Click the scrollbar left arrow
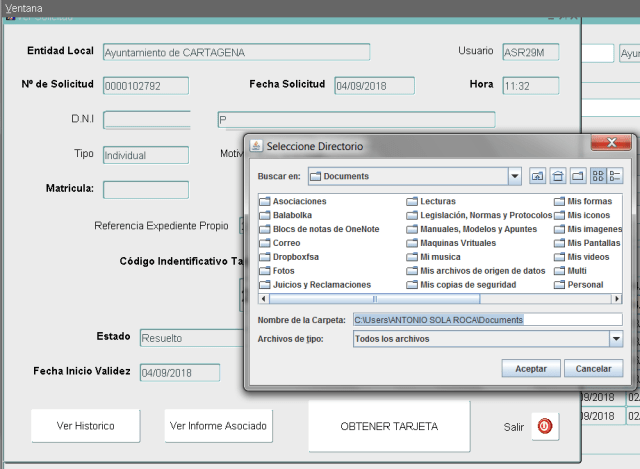This screenshot has height=469, width=640. click(x=264, y=299)
